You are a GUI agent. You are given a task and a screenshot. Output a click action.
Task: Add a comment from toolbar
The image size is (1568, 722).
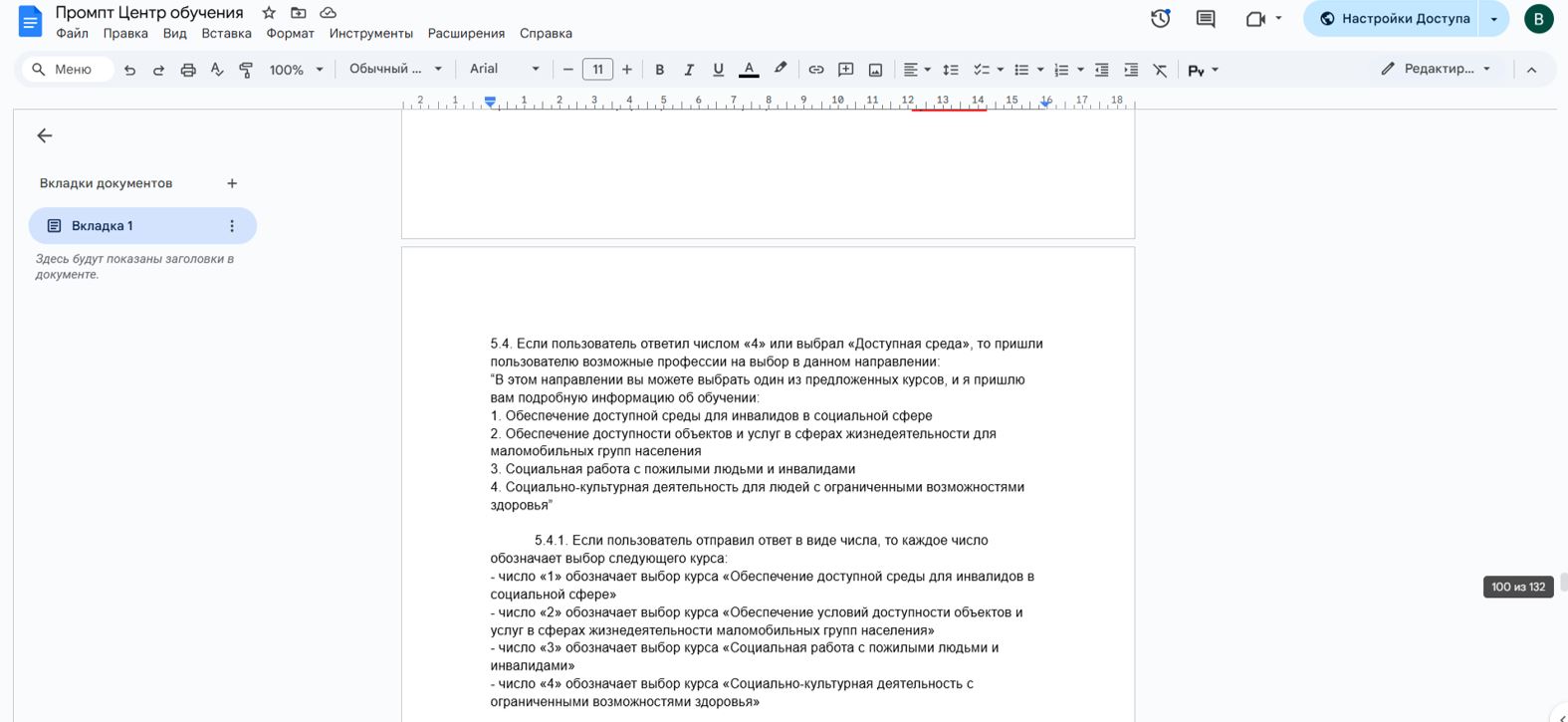(x=845, y=70)
